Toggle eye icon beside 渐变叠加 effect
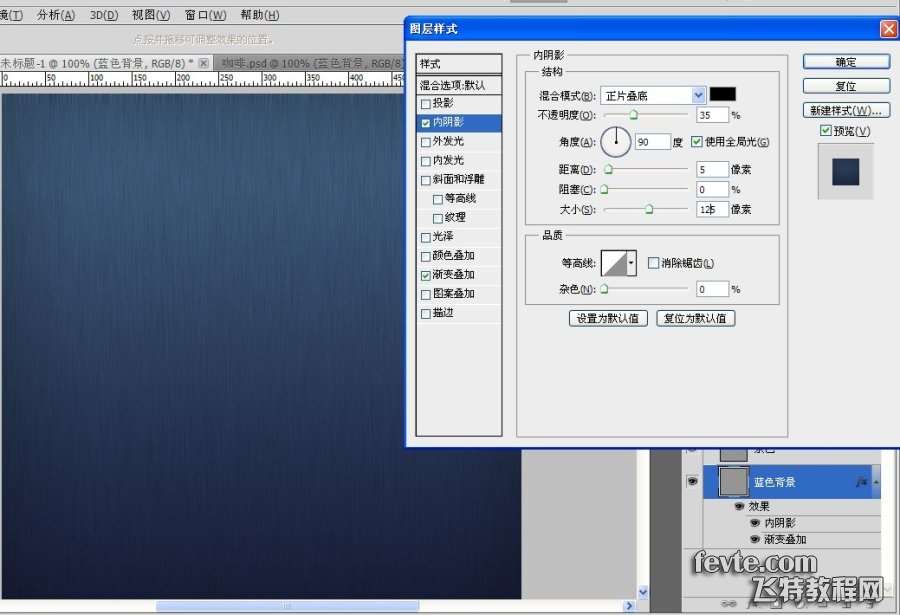This screenshot has height=615, width=900. click(x=755, y=540)
